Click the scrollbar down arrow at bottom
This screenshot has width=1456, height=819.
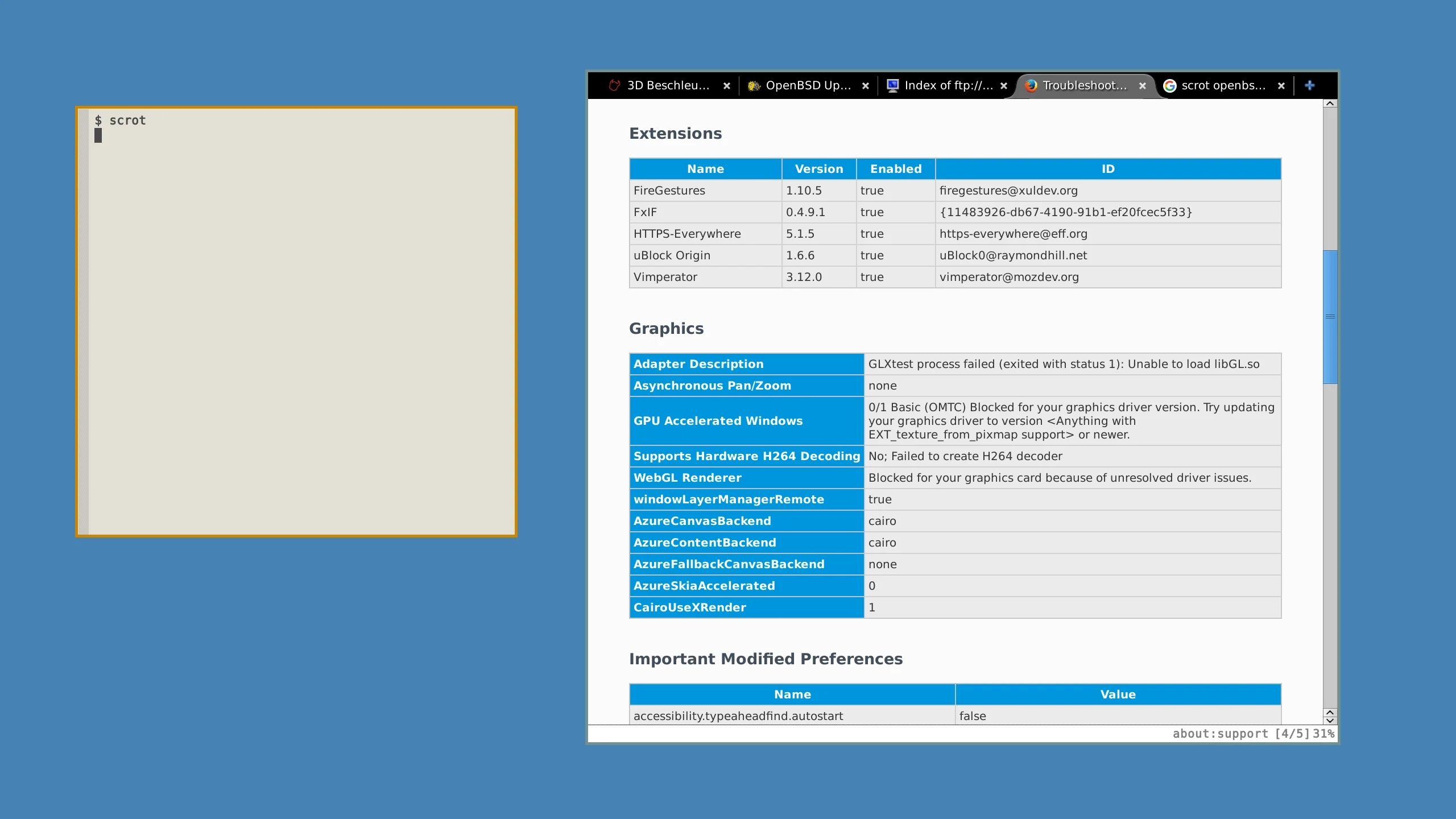pyautogui.click(x=1330, y=720)
